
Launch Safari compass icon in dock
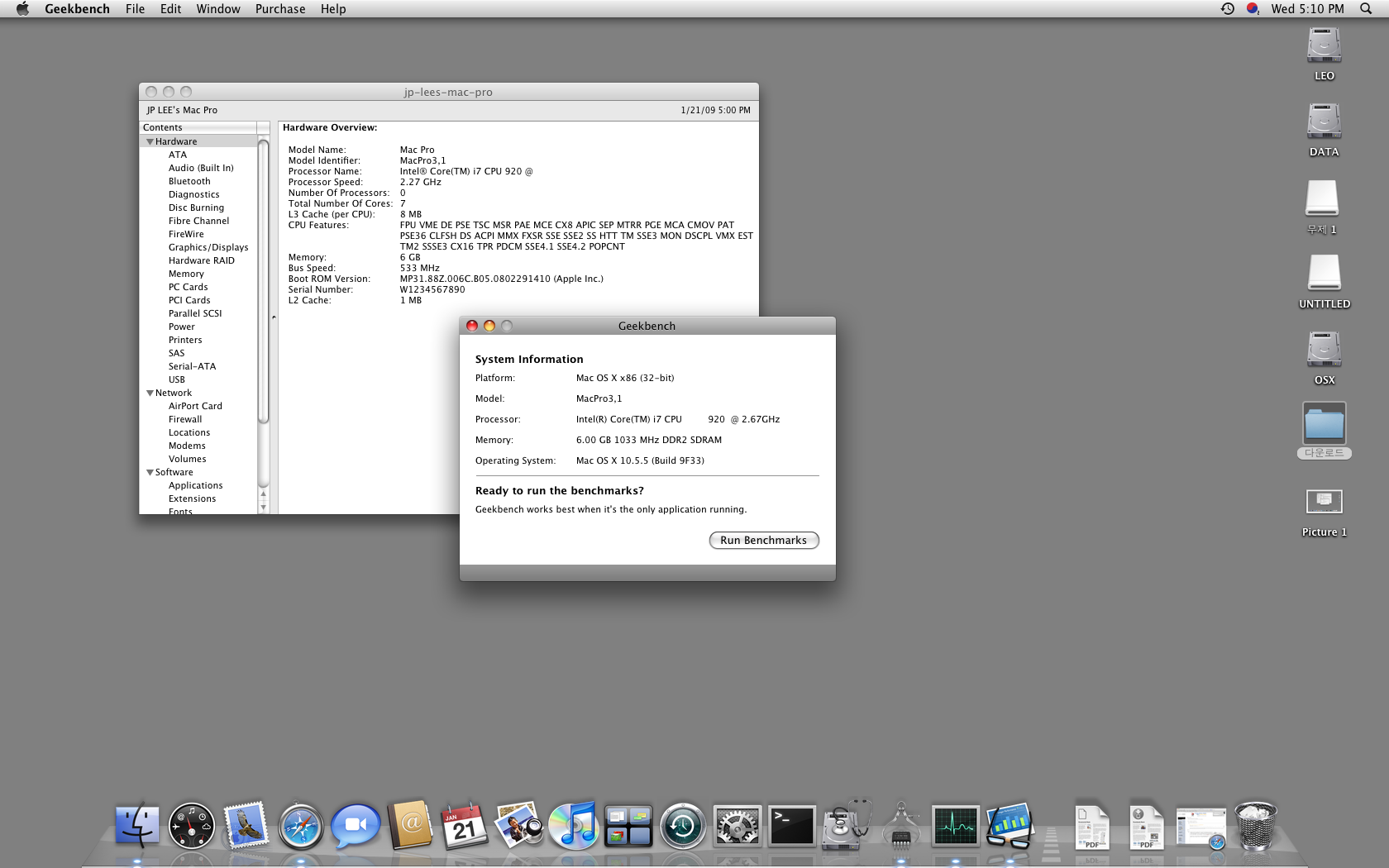point(301,826)
